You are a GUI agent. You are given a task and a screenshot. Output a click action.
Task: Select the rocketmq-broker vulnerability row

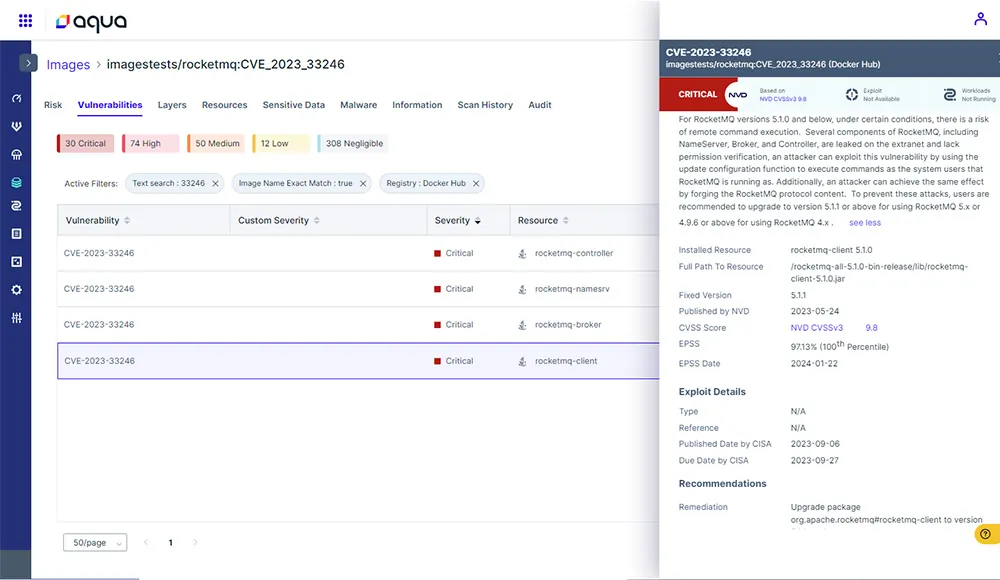point(358,325)
